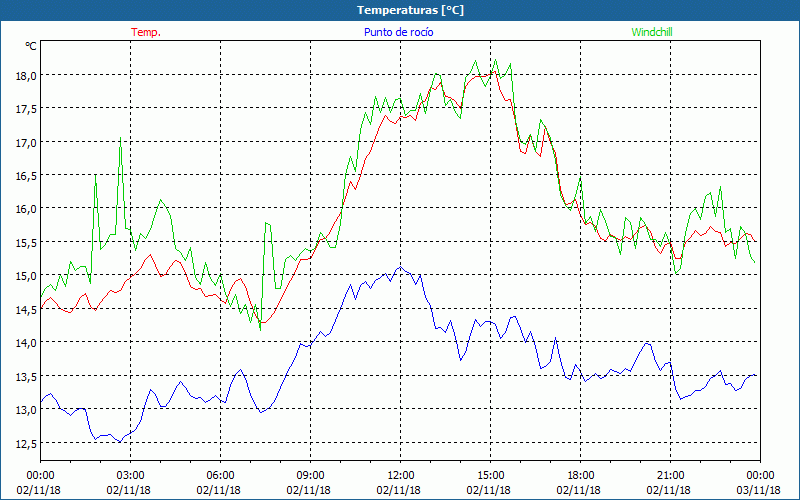Click the °C axis unit label
The width and height of the screenshot is (800, 500).
[x=31, y=46]
